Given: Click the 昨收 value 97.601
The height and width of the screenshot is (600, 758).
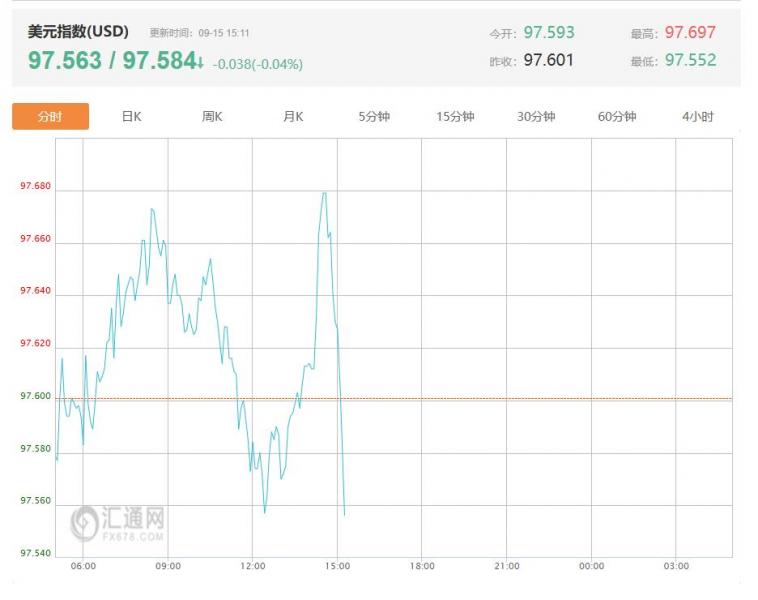Looking at the screenshot, I should 549,60.
